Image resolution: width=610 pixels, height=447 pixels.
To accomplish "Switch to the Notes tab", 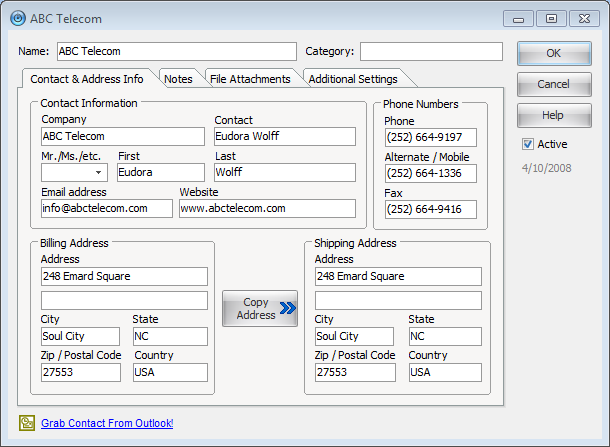I will (x=178, y=79).
